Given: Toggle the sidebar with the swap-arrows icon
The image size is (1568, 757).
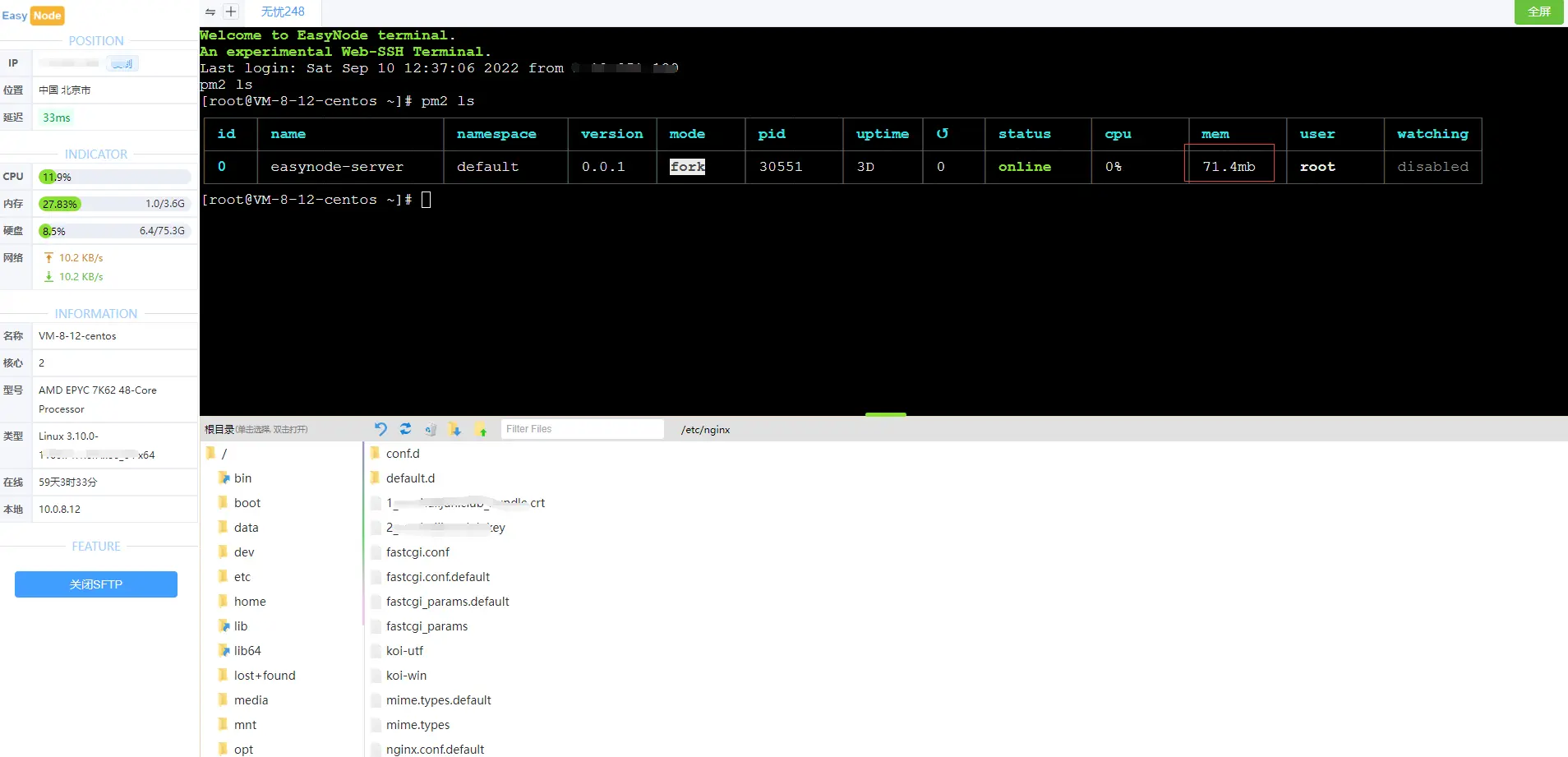Looking at the screenshot, I should pyautogui.click(x=210, y=12).
